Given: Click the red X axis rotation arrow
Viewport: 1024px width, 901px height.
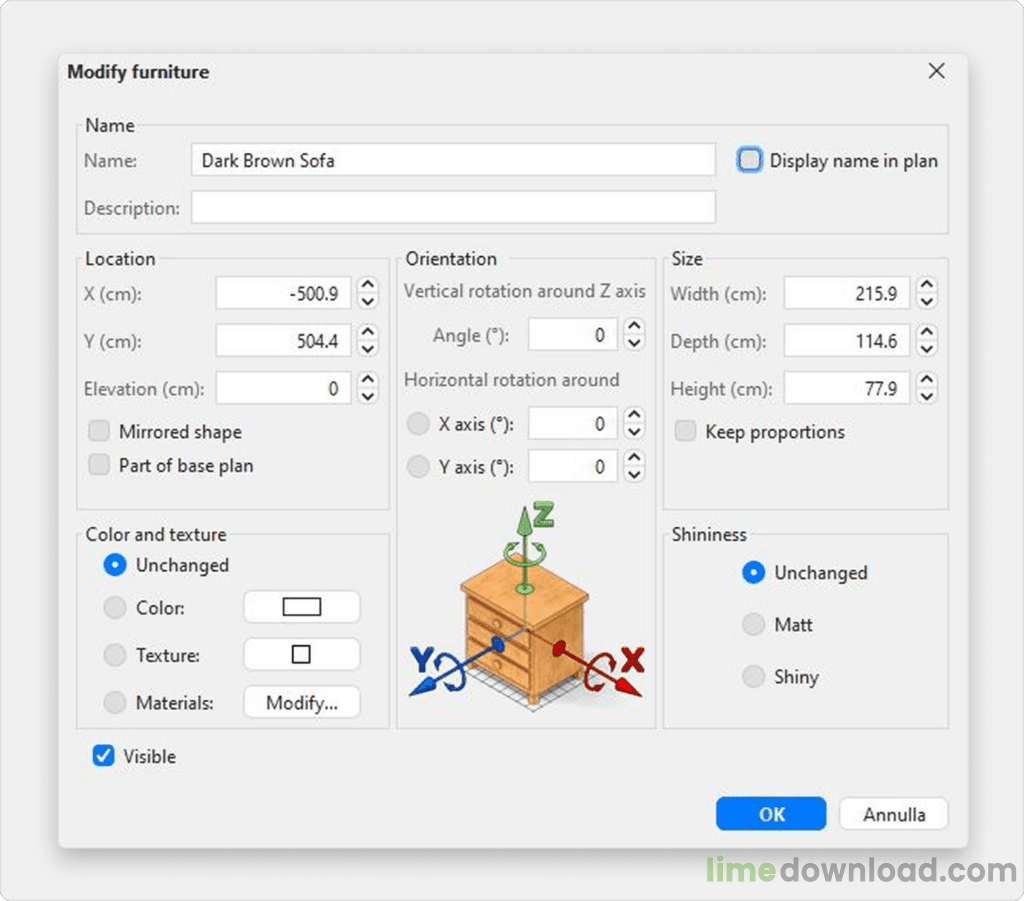Looking at the screenshot, I should click(599, 671).
